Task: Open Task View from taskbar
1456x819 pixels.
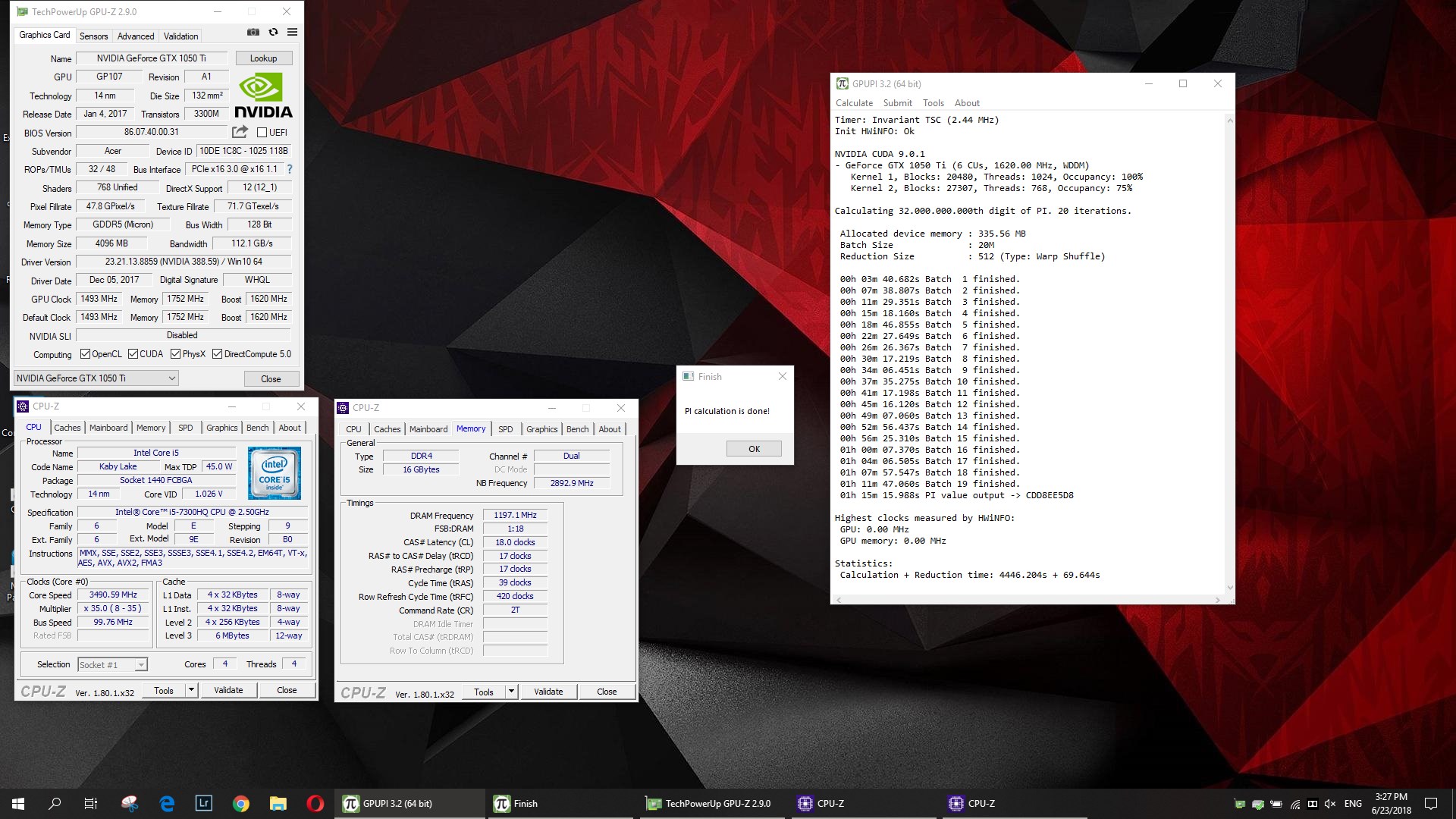Action: 91,804
